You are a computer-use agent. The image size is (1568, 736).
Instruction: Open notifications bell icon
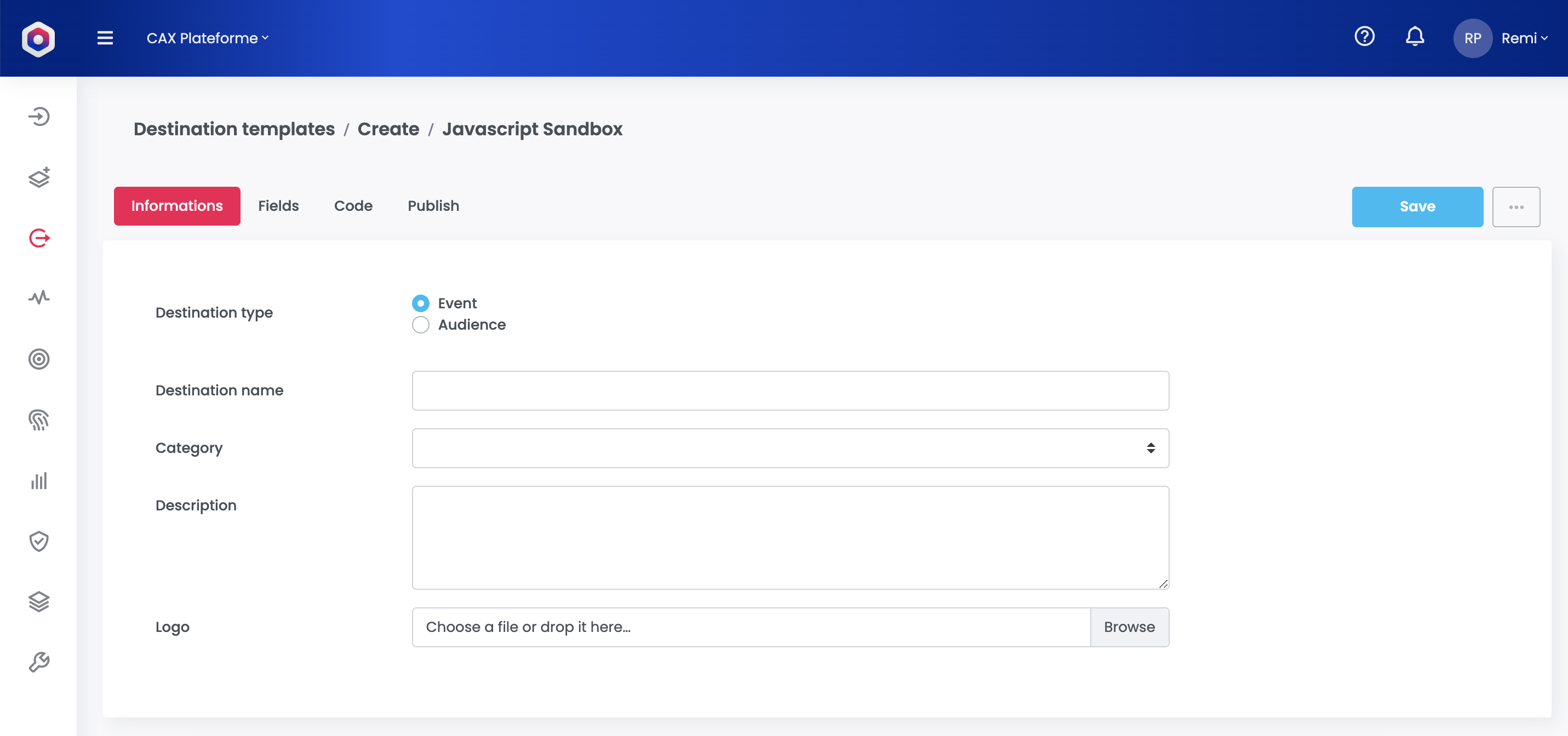tap(1415, 37)
